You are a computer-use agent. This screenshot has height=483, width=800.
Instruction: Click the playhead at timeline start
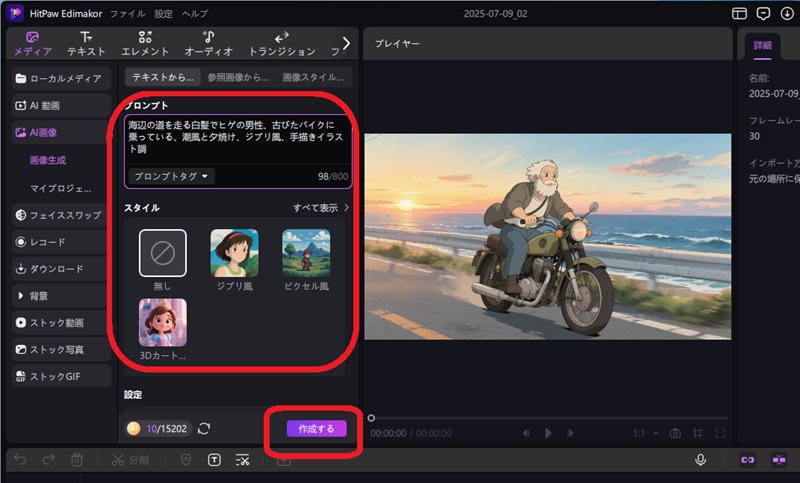[371, 418]
